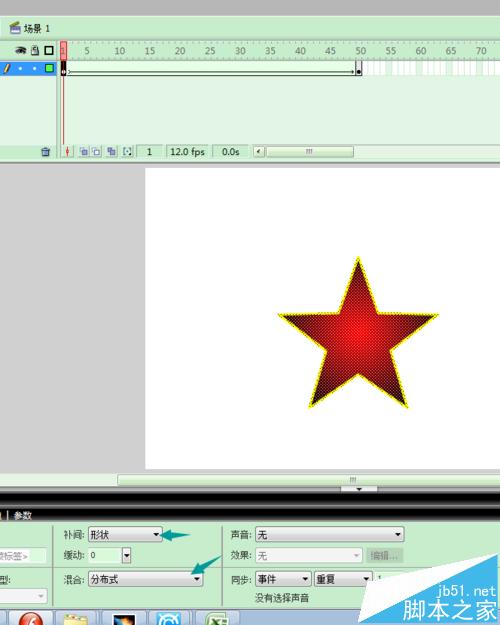Select the layer's pencil edit icon
This screenshot has height=625, width=500.
tap(6, 68)
